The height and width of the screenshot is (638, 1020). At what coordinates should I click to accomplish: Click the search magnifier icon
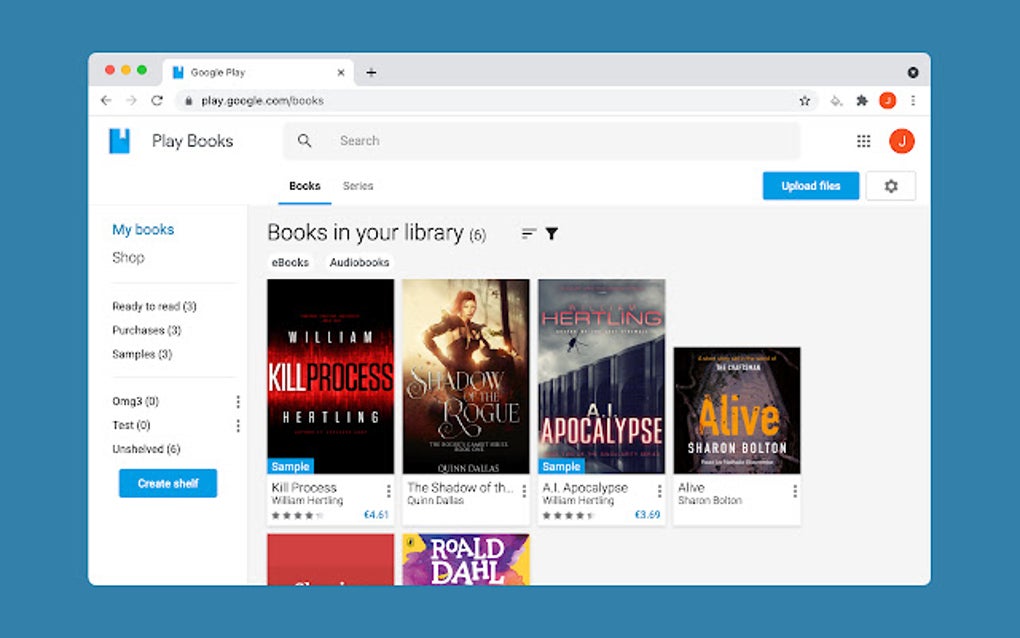[x=303, y=140]
